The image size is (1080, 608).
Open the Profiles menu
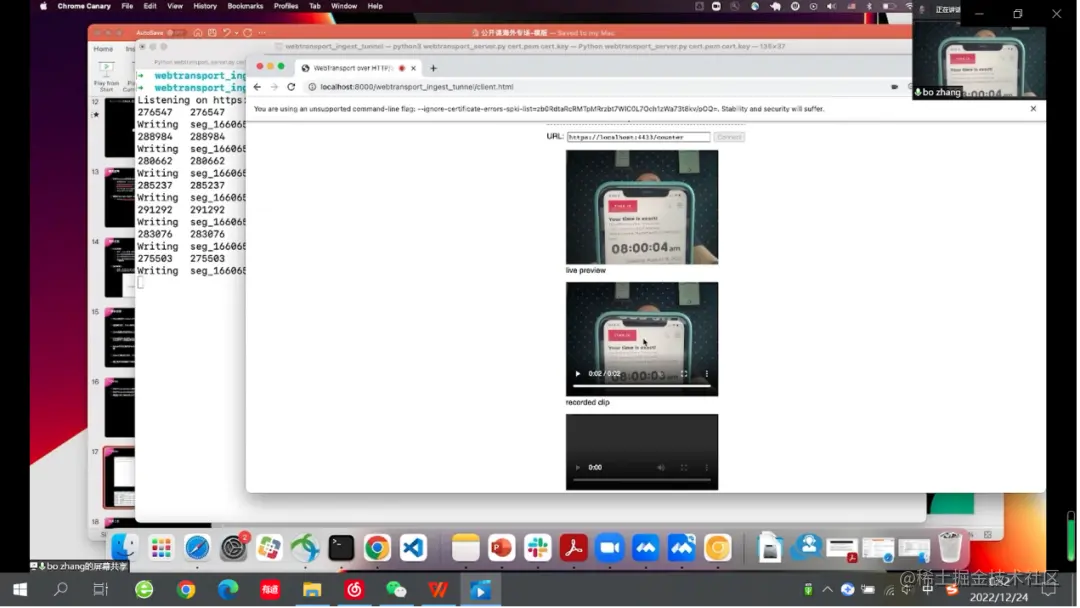(286, 6)
